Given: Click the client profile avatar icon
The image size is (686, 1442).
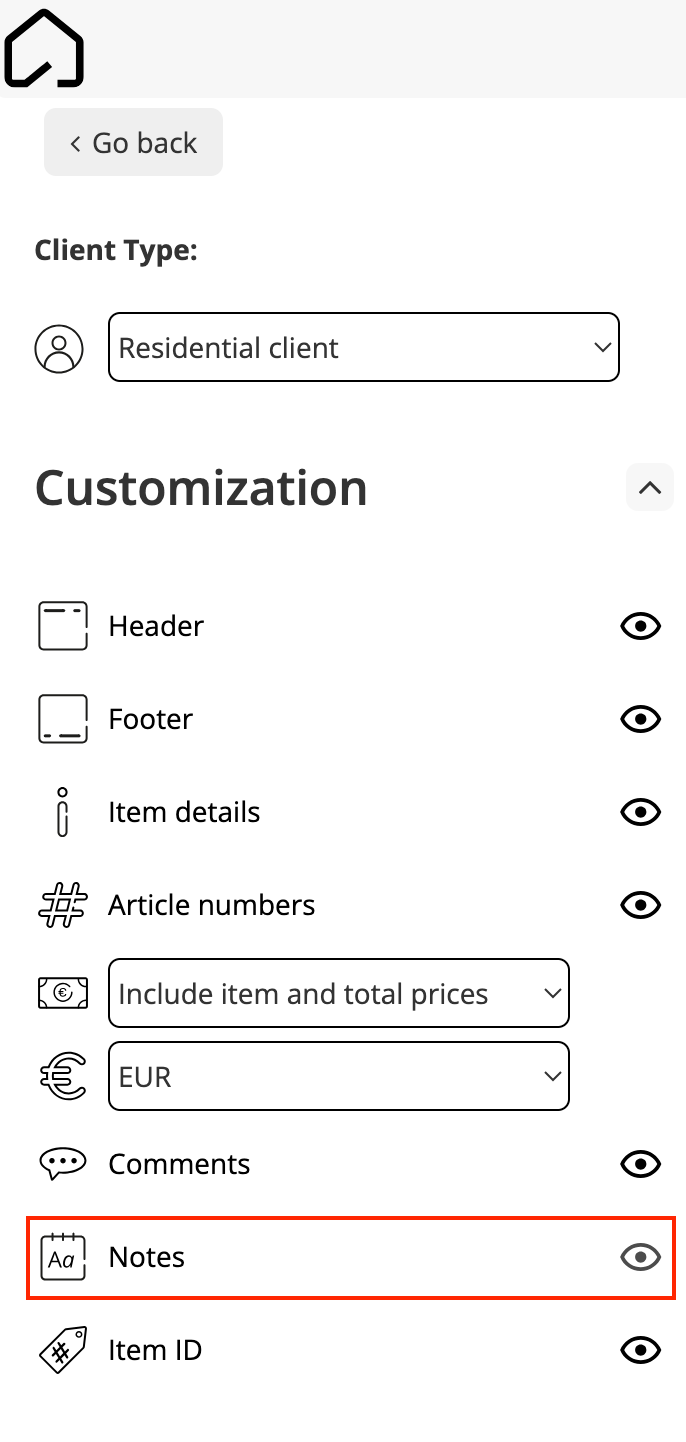Looking at the screenshot, I should 59,348.
